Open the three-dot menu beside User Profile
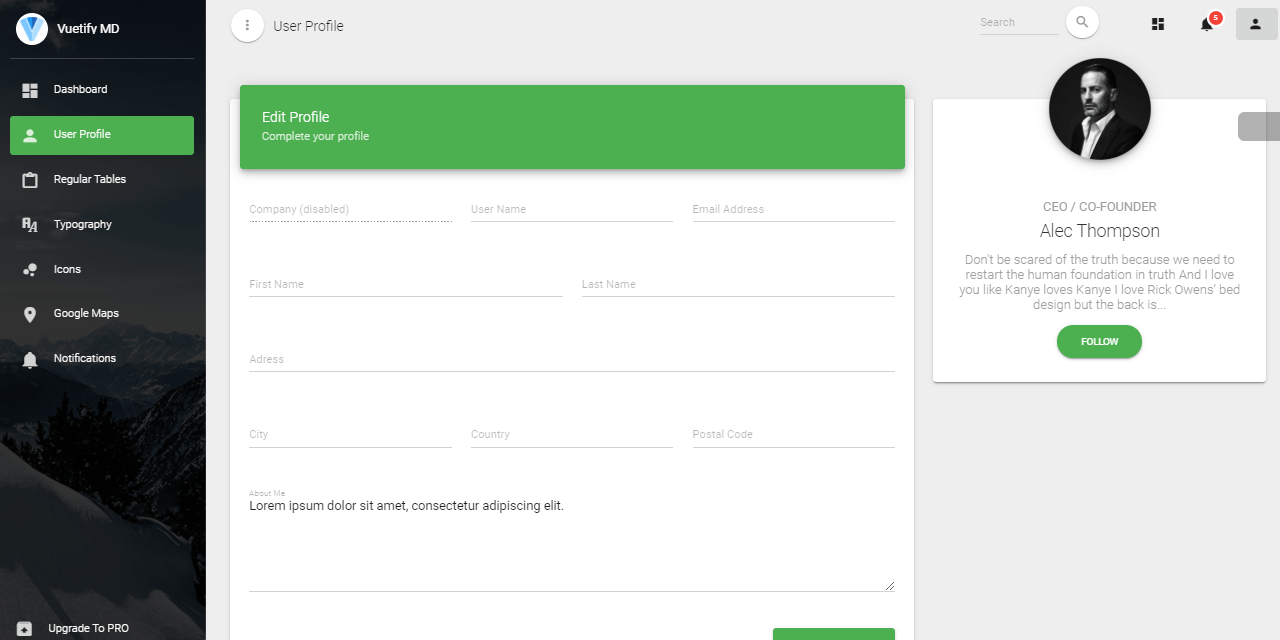The image size is (1280, 640). (x=247, y=25)
